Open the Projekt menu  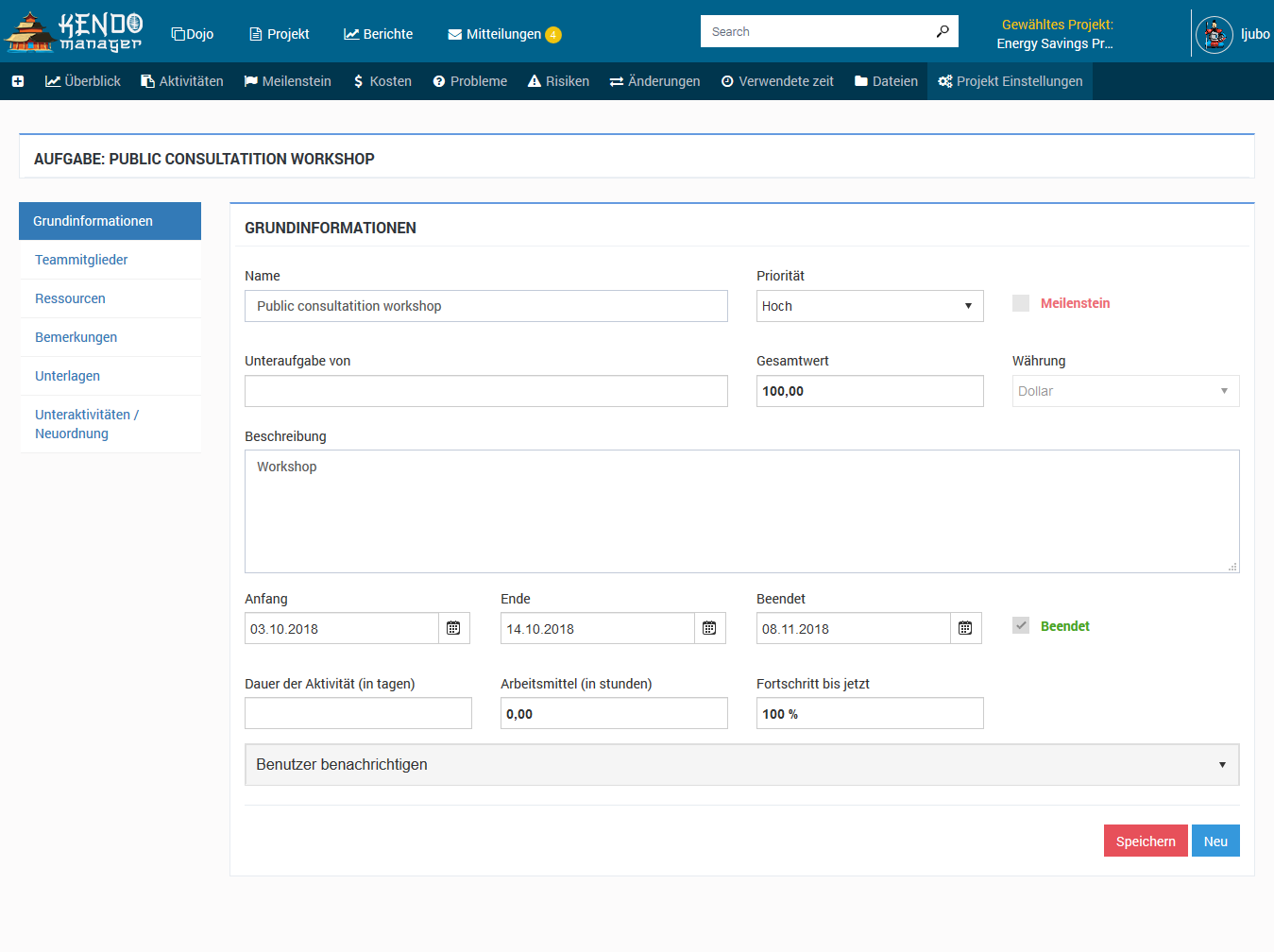tap(279, 34)
